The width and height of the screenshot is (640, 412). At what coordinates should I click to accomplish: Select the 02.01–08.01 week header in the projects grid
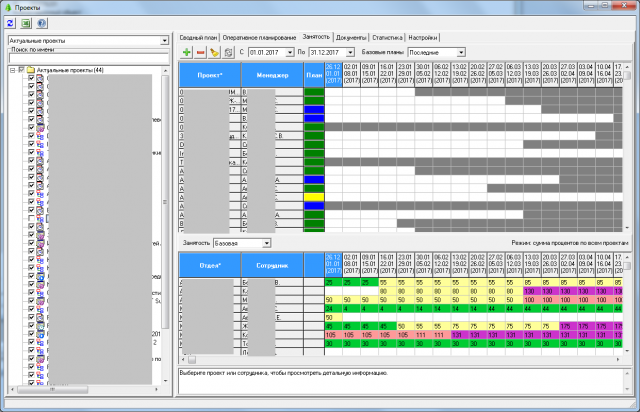click(351, 74)
